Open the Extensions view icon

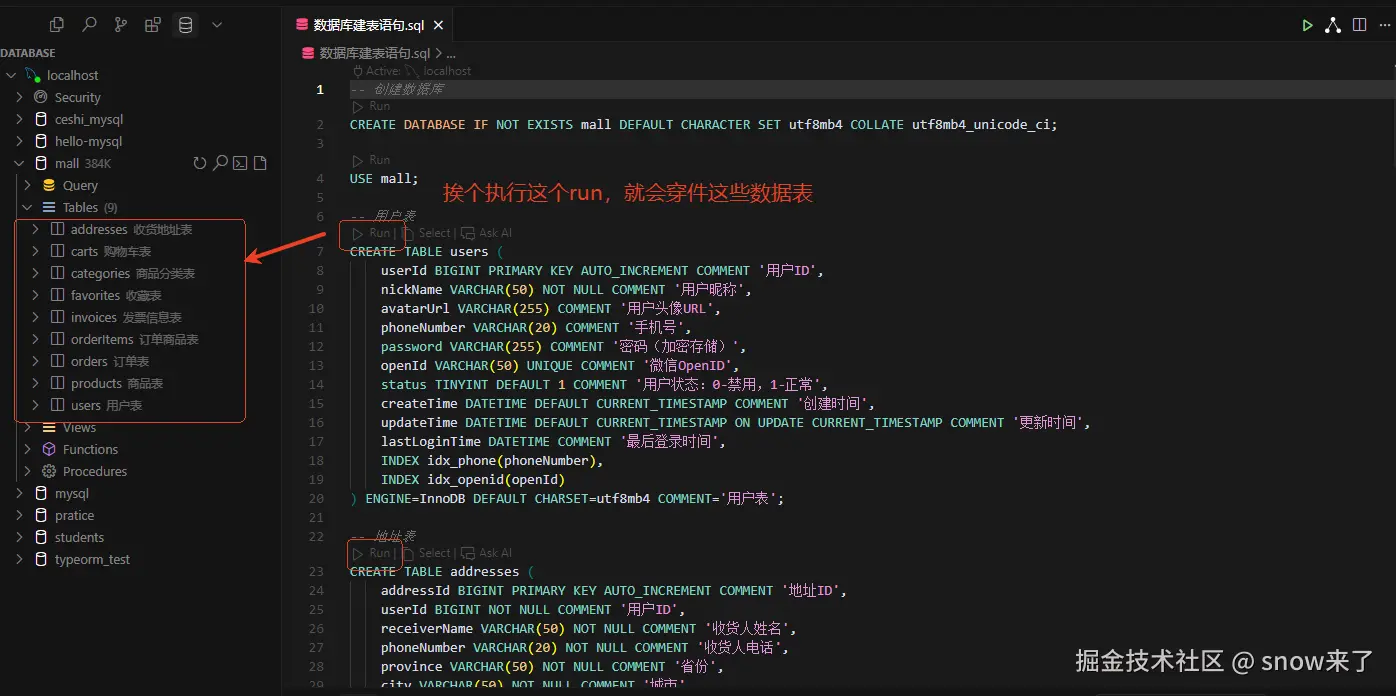(153, 25)
